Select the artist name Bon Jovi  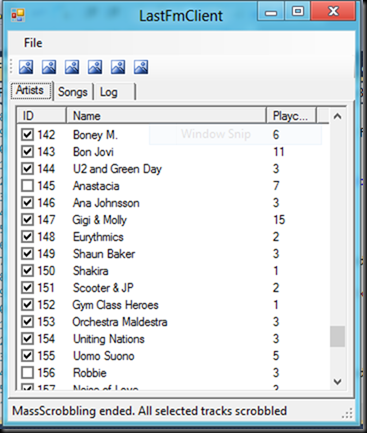(x=93, y=152)
